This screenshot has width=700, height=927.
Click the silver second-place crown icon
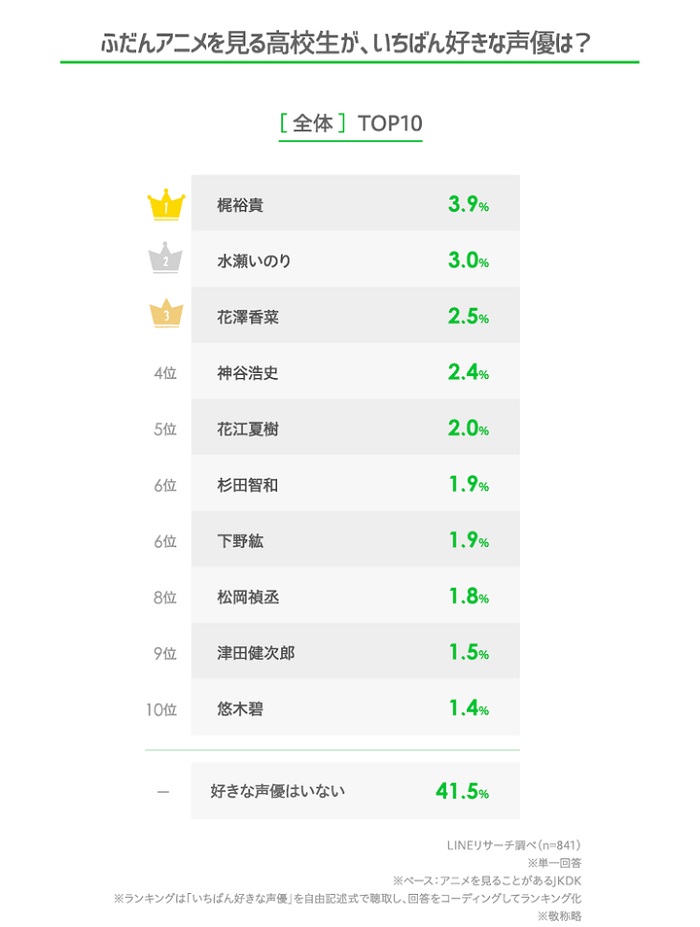tap(166, 261)
